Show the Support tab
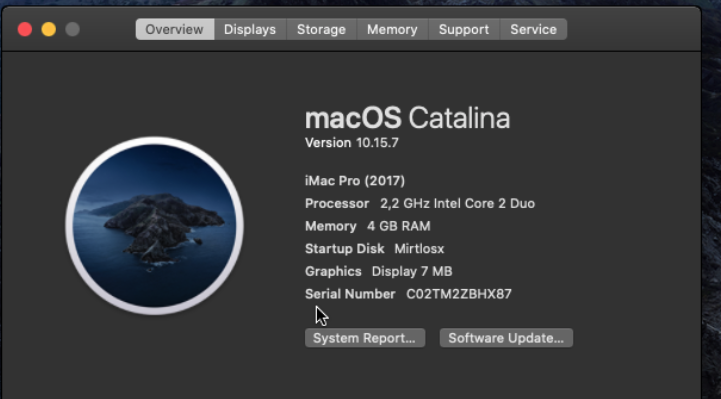 tap(464, 29)
